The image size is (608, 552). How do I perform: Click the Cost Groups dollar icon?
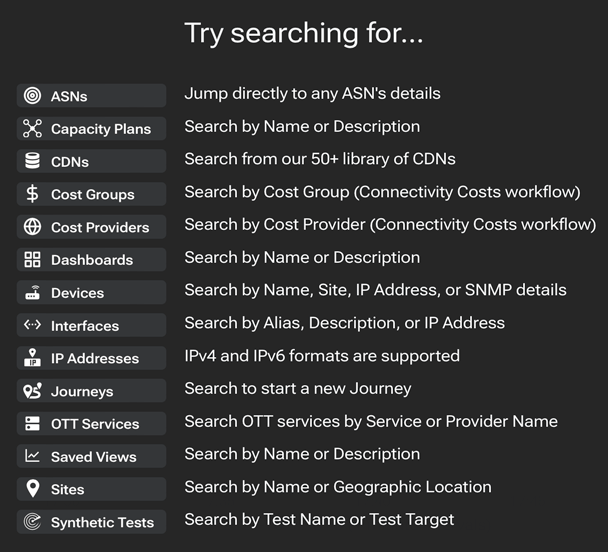click(x=32, y=194)
